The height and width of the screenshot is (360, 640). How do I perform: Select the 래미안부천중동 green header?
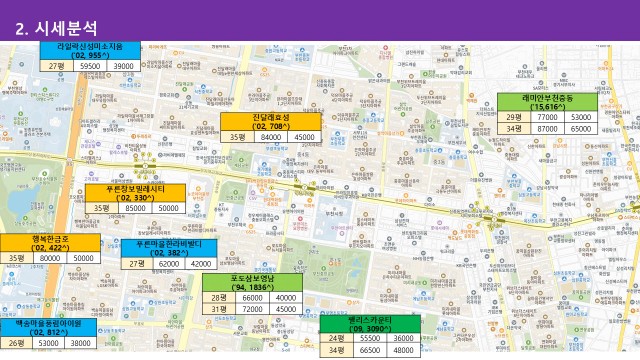[547, 102]
